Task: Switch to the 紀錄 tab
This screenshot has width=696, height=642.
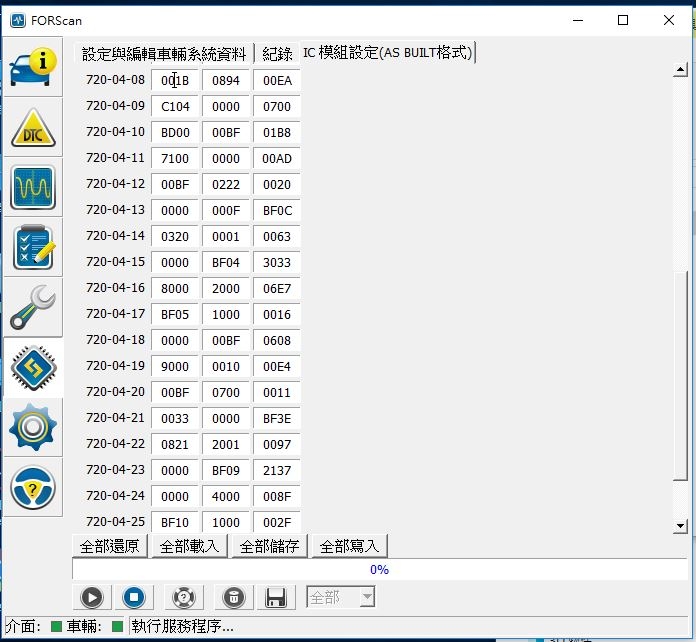Action: click(x=277, y=54)
